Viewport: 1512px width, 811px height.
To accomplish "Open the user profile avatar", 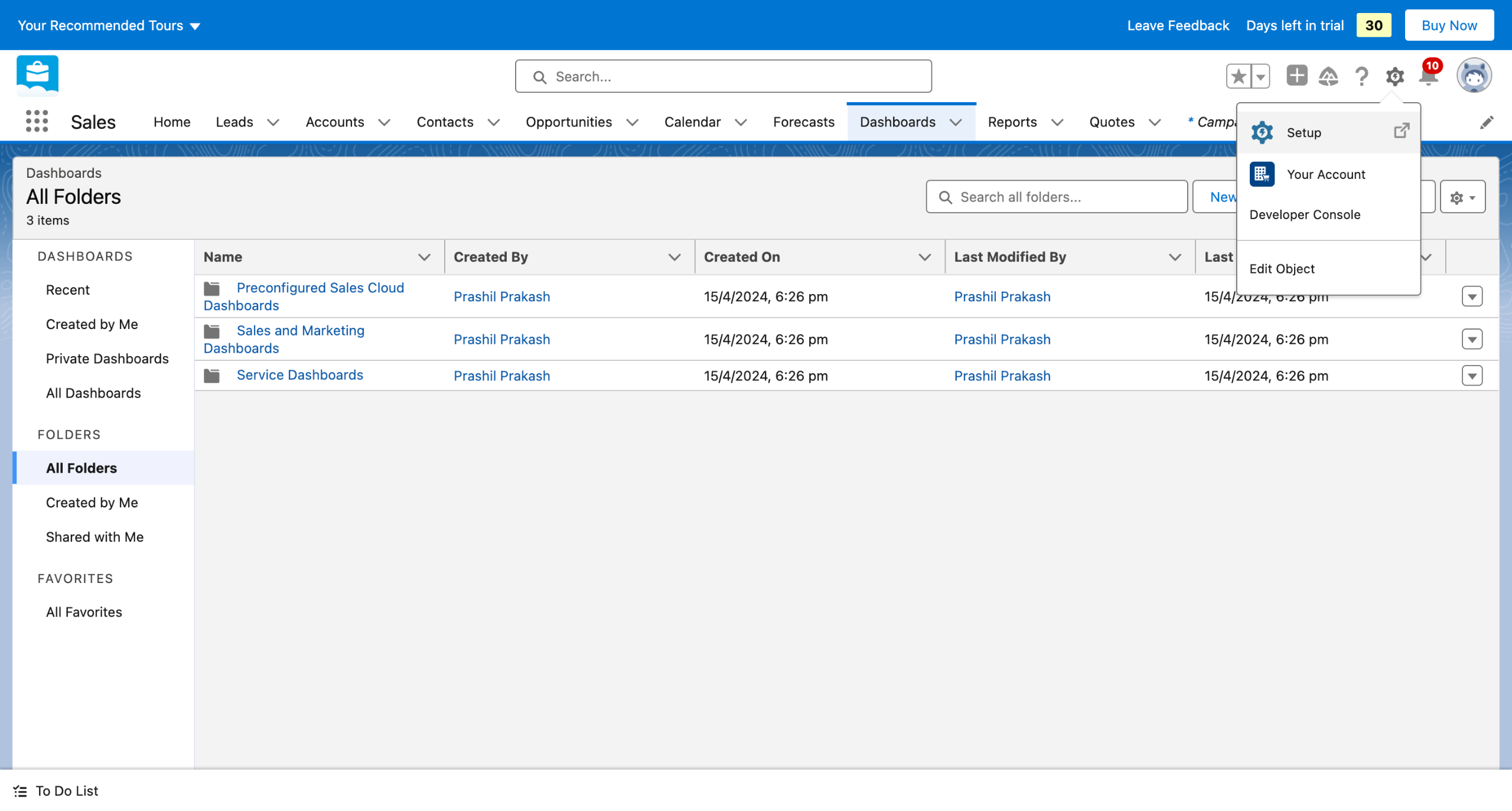I will (x=1474, y=76).
